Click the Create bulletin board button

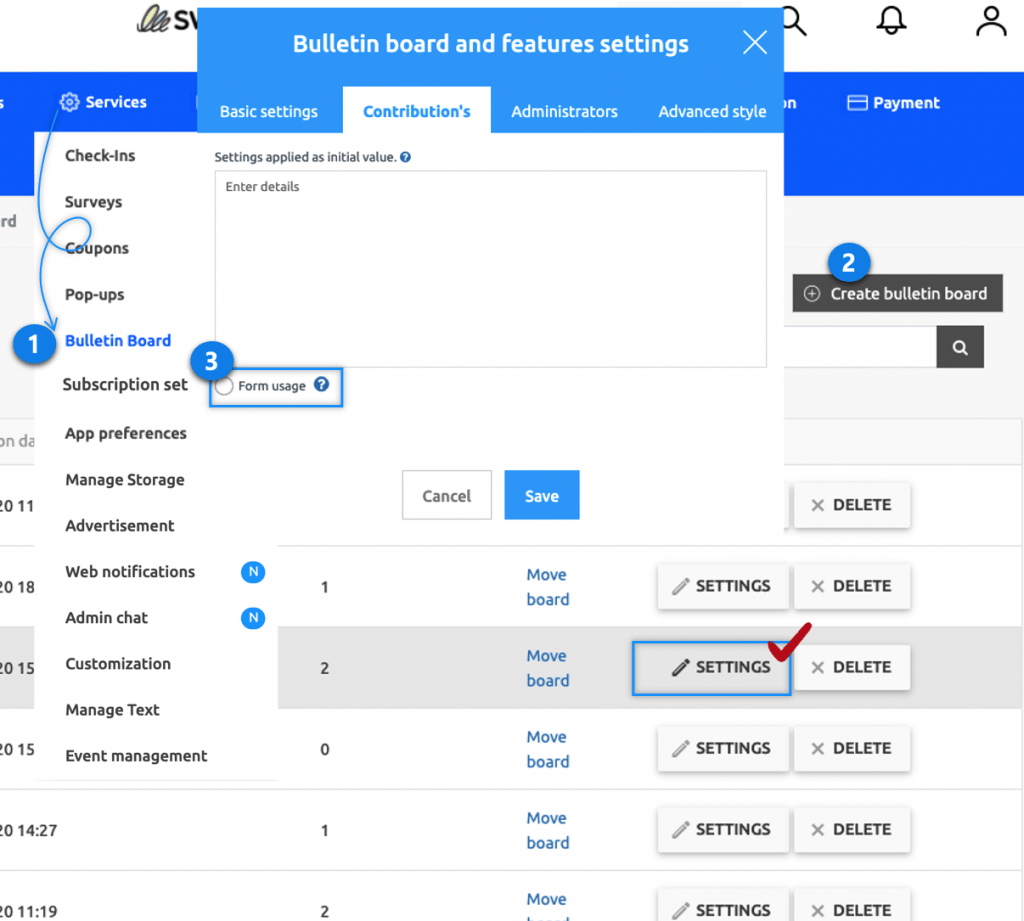point(896,293)
